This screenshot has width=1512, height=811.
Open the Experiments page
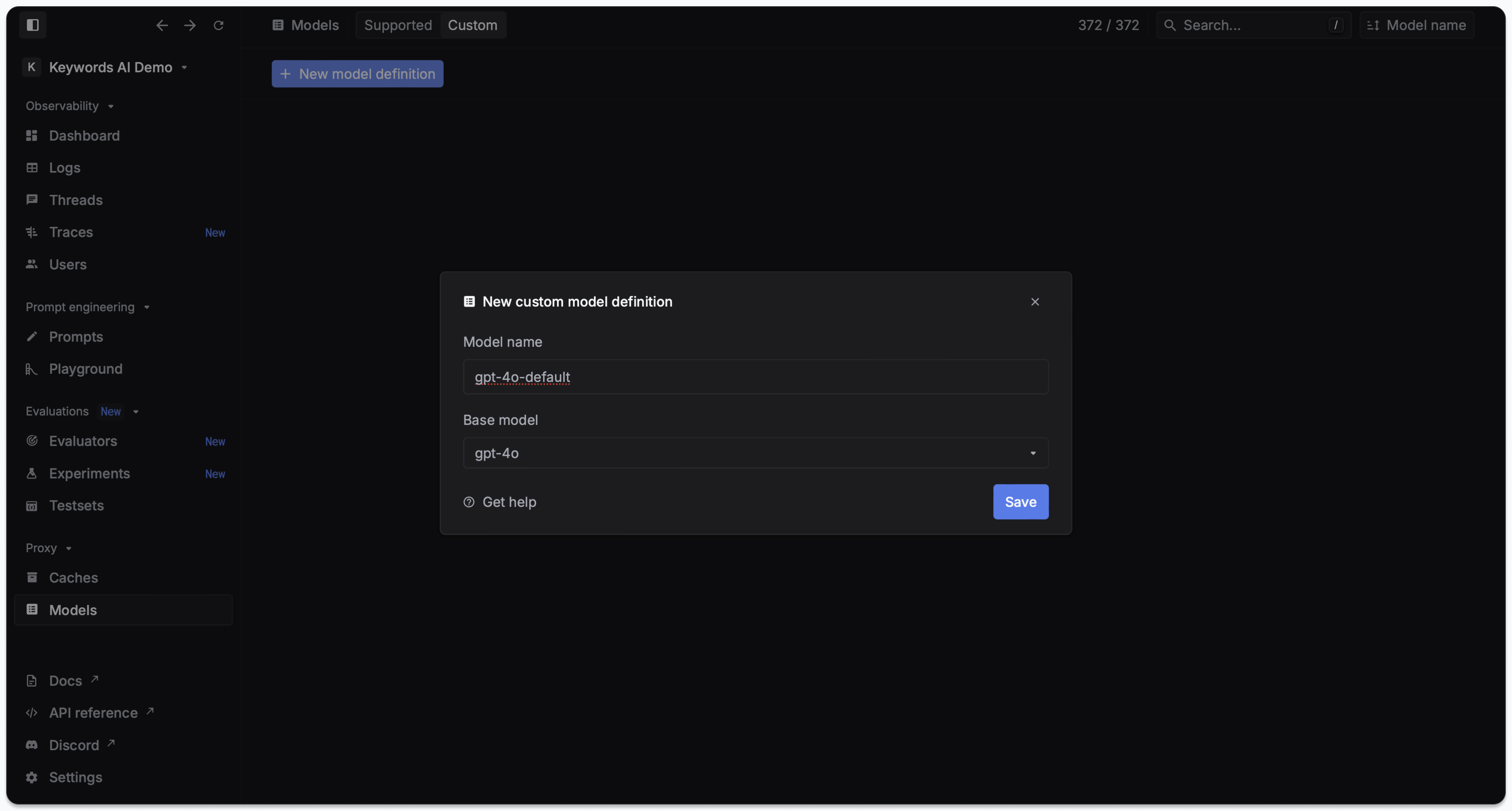pos(123,473)
